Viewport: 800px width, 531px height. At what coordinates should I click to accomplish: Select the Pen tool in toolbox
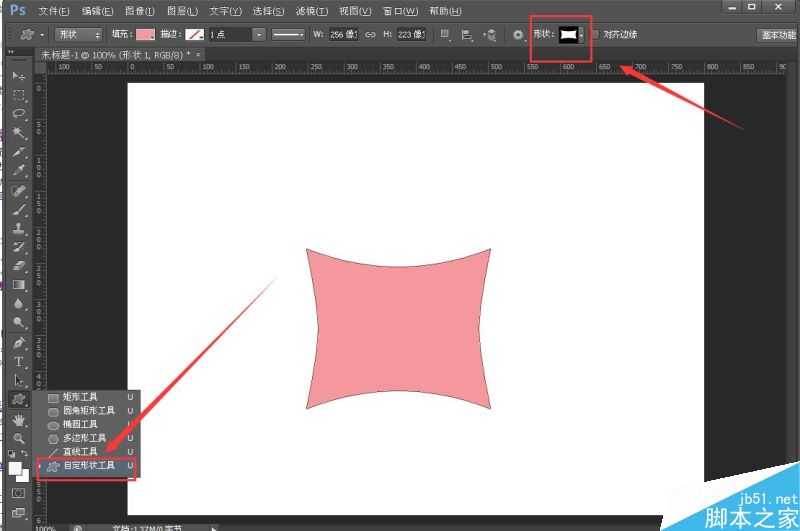click(18, 342)
